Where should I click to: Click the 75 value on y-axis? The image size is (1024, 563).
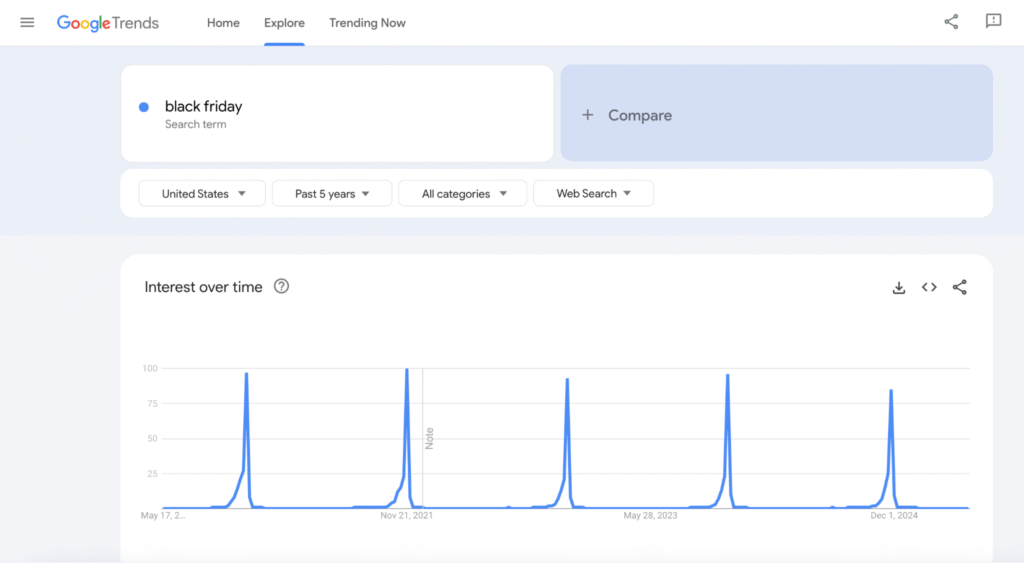click(152, 404)
